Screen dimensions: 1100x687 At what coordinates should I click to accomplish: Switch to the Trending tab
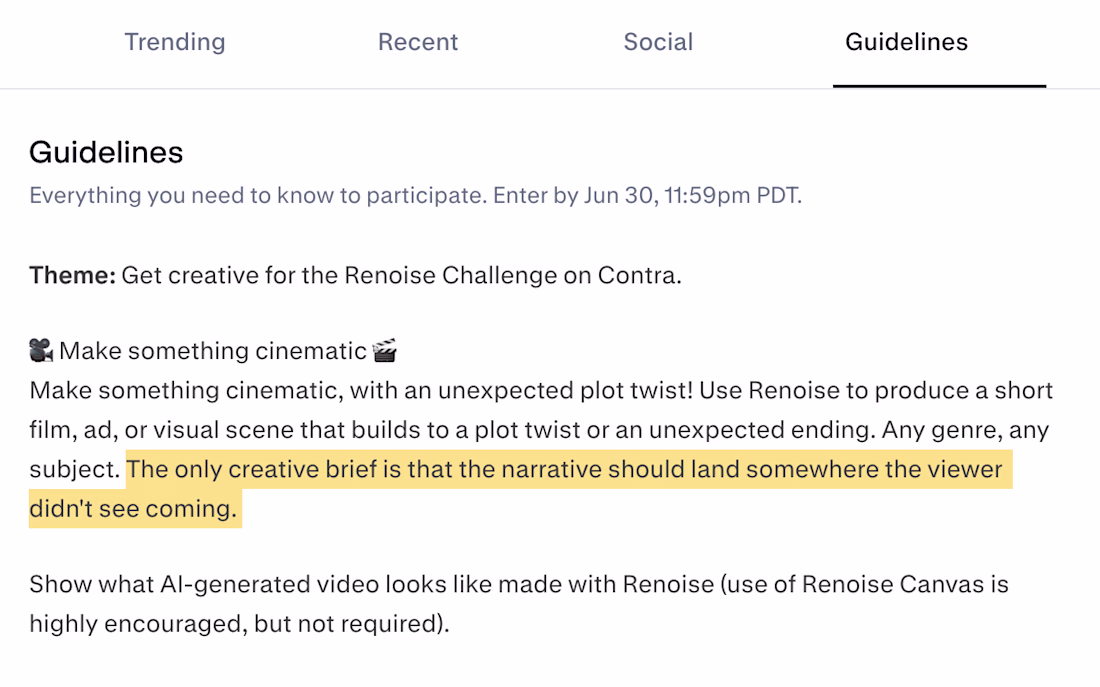point(175,42)
